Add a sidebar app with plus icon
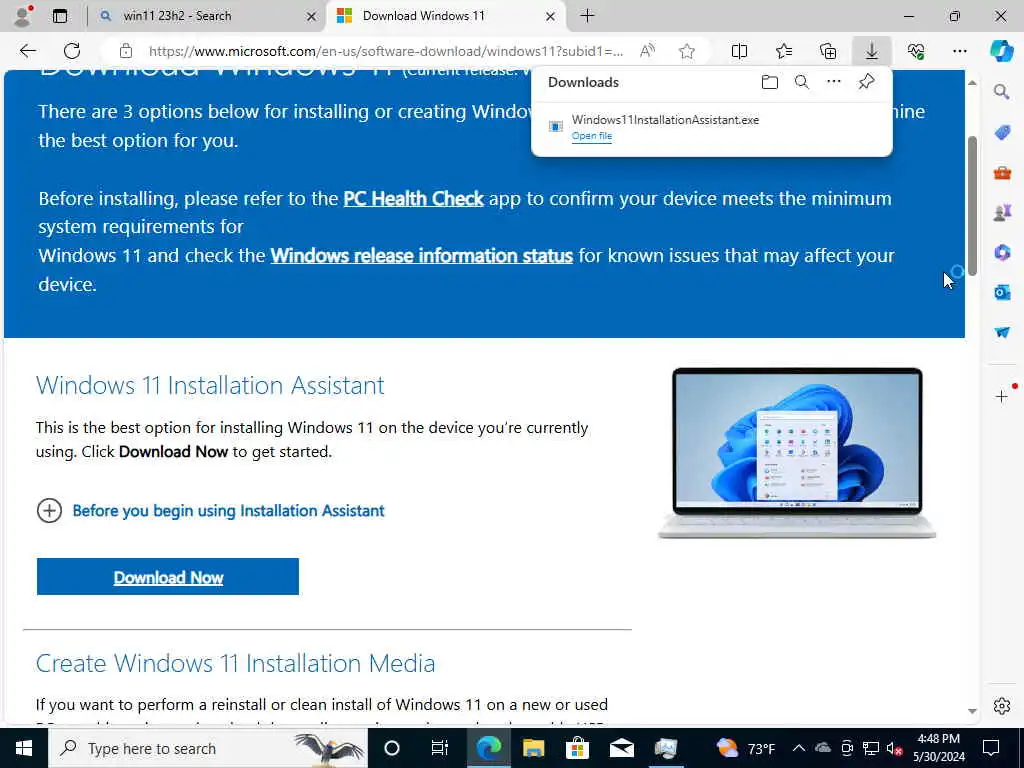This screenshot has width=1024, height=768. coord(1002,396)
